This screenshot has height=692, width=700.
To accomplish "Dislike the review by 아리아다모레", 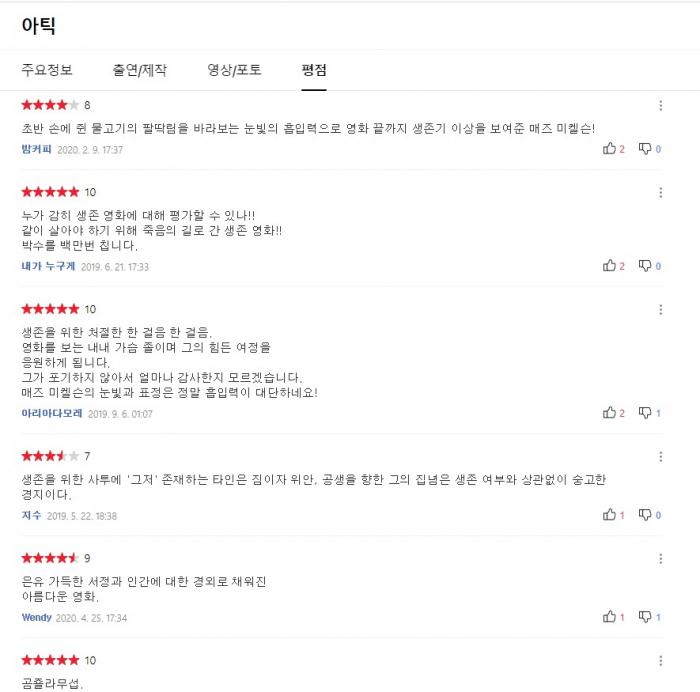I will (x=645, y=412).
